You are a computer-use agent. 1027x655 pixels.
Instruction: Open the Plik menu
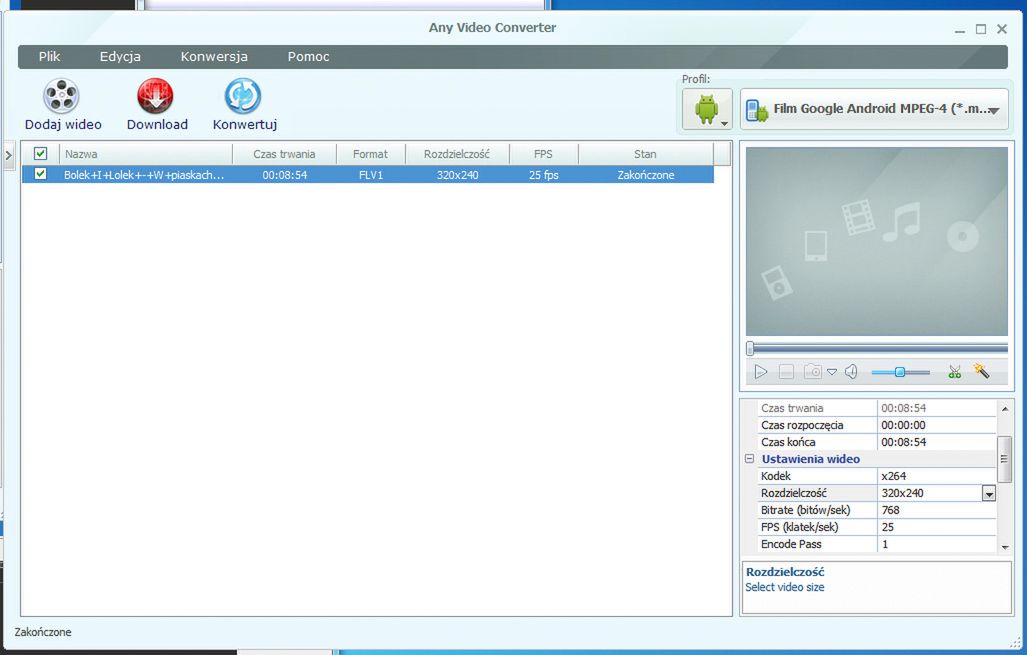click(49, 56)
